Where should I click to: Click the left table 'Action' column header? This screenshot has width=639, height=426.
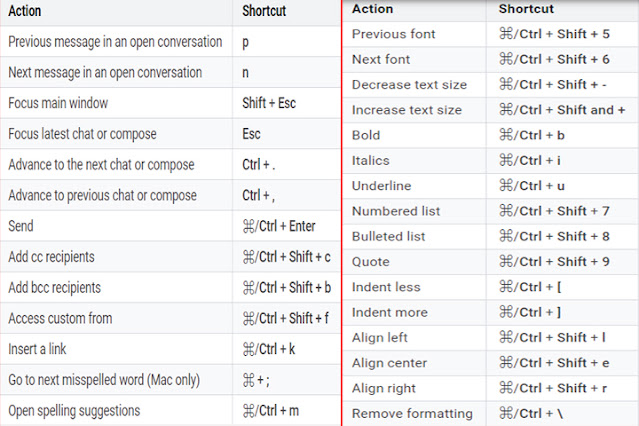point(24,11)
